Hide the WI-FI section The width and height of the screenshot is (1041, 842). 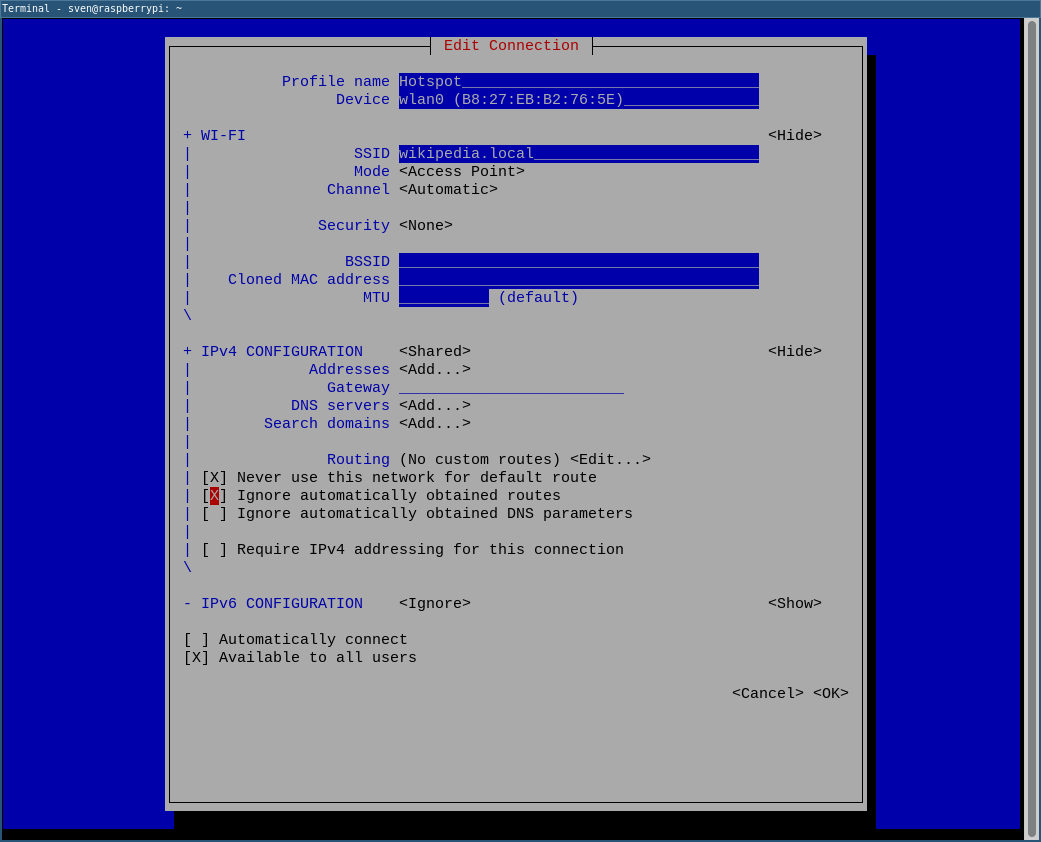(x=794, y=136)
